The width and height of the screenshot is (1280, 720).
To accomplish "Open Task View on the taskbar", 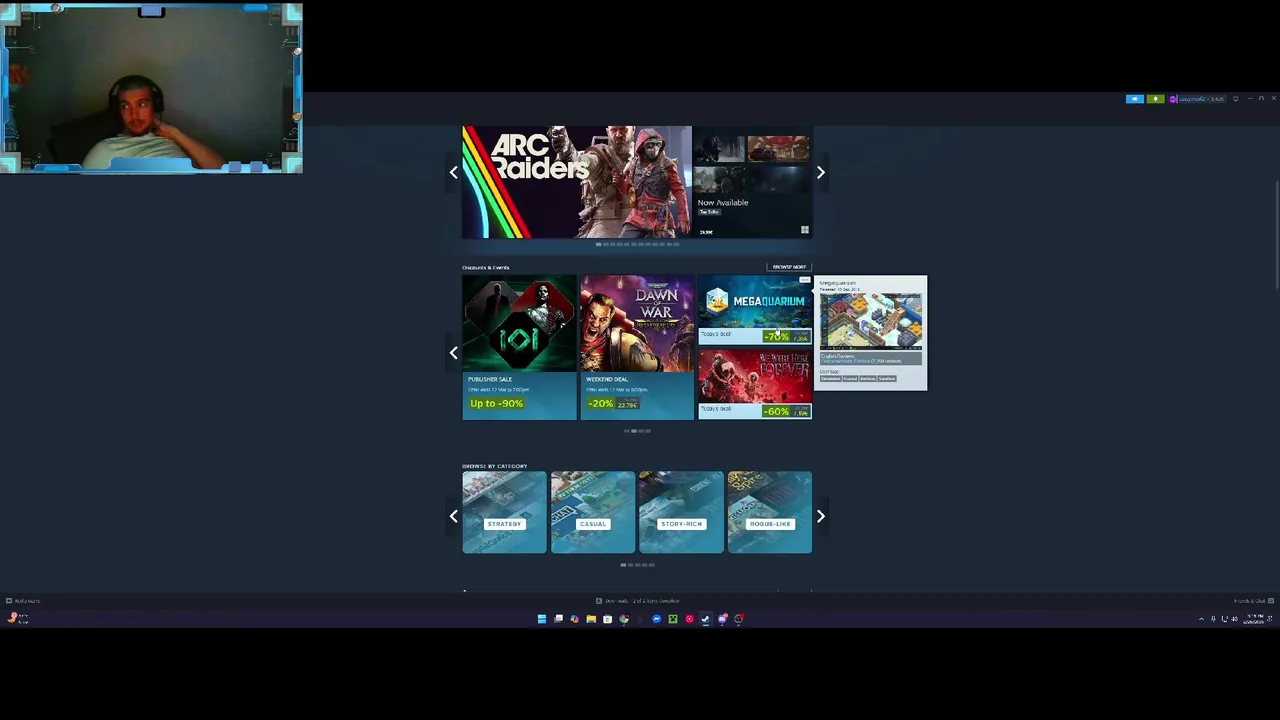I will click(558, 619).
